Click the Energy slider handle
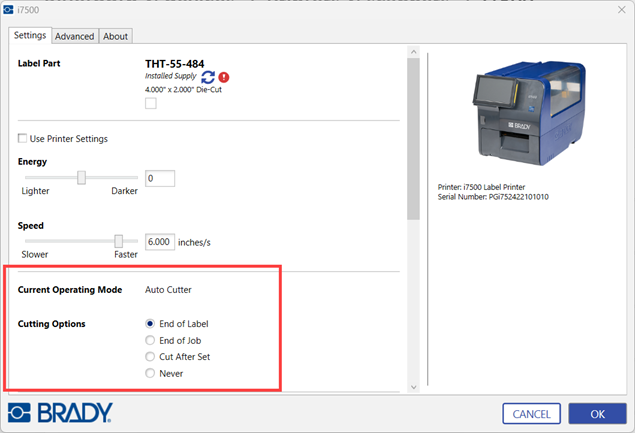Image resolution: width=635 pixels, height=433 pixels. click(x=82, y=178)
